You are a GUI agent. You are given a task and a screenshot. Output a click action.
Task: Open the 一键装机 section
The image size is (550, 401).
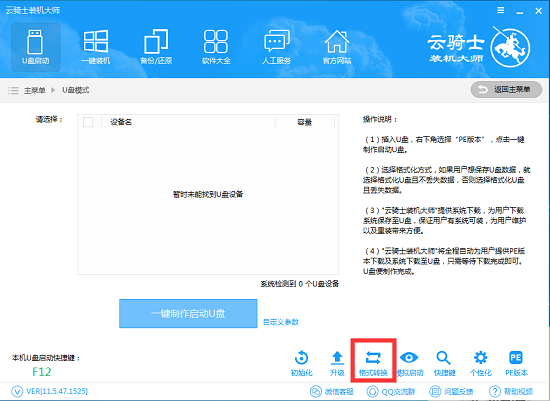tap(96, 47)
